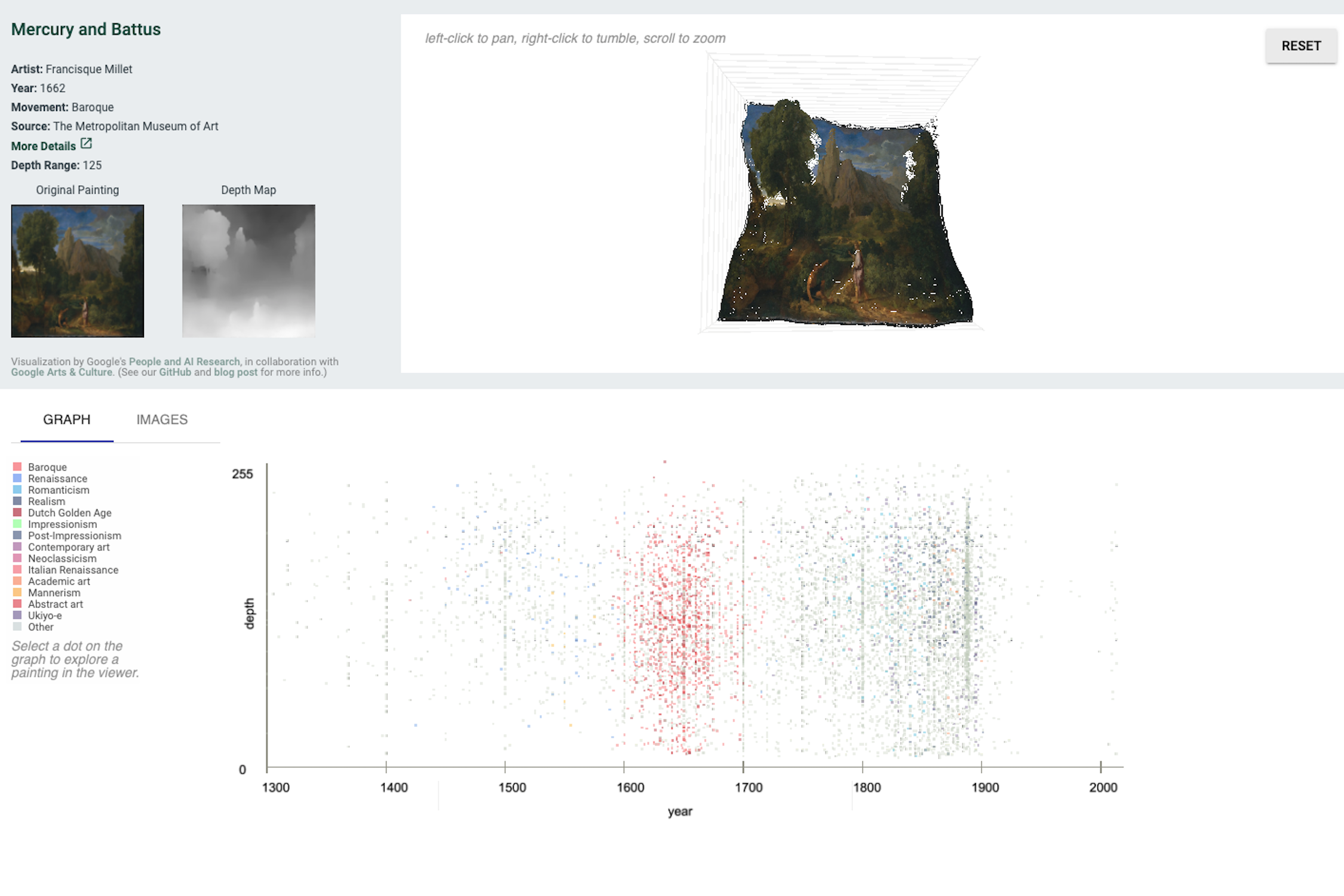Click the Baroque legend color swatch
1344x896 pixels.
[x=17, y=467]
